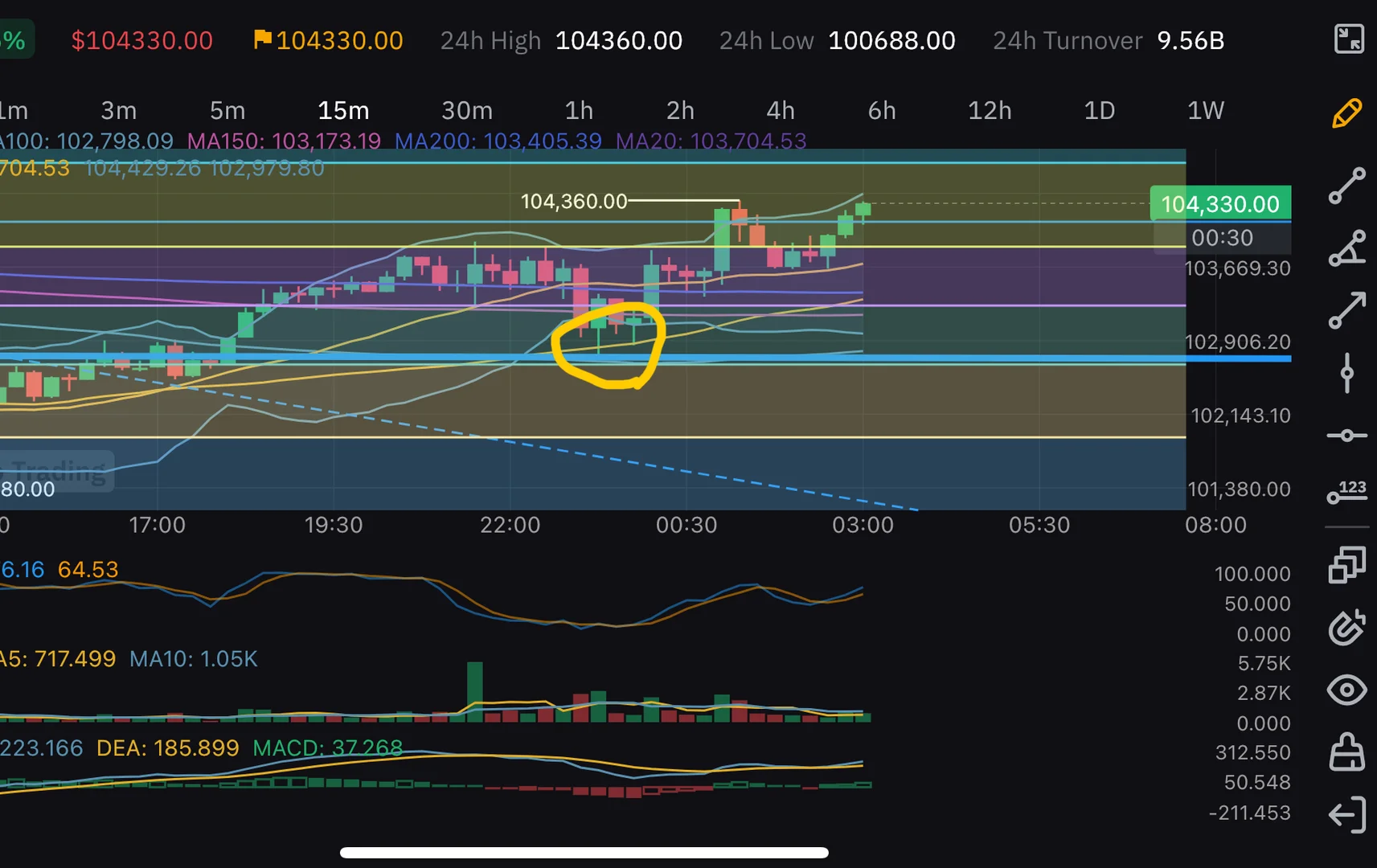Select the arrow ray line tool

(x=1347, y=310)
